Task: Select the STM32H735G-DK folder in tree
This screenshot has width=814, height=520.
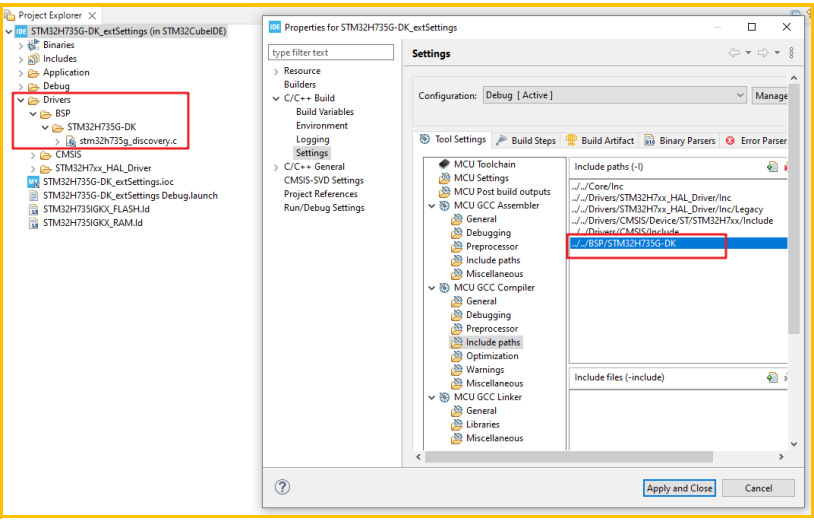Action: (102, 127)
